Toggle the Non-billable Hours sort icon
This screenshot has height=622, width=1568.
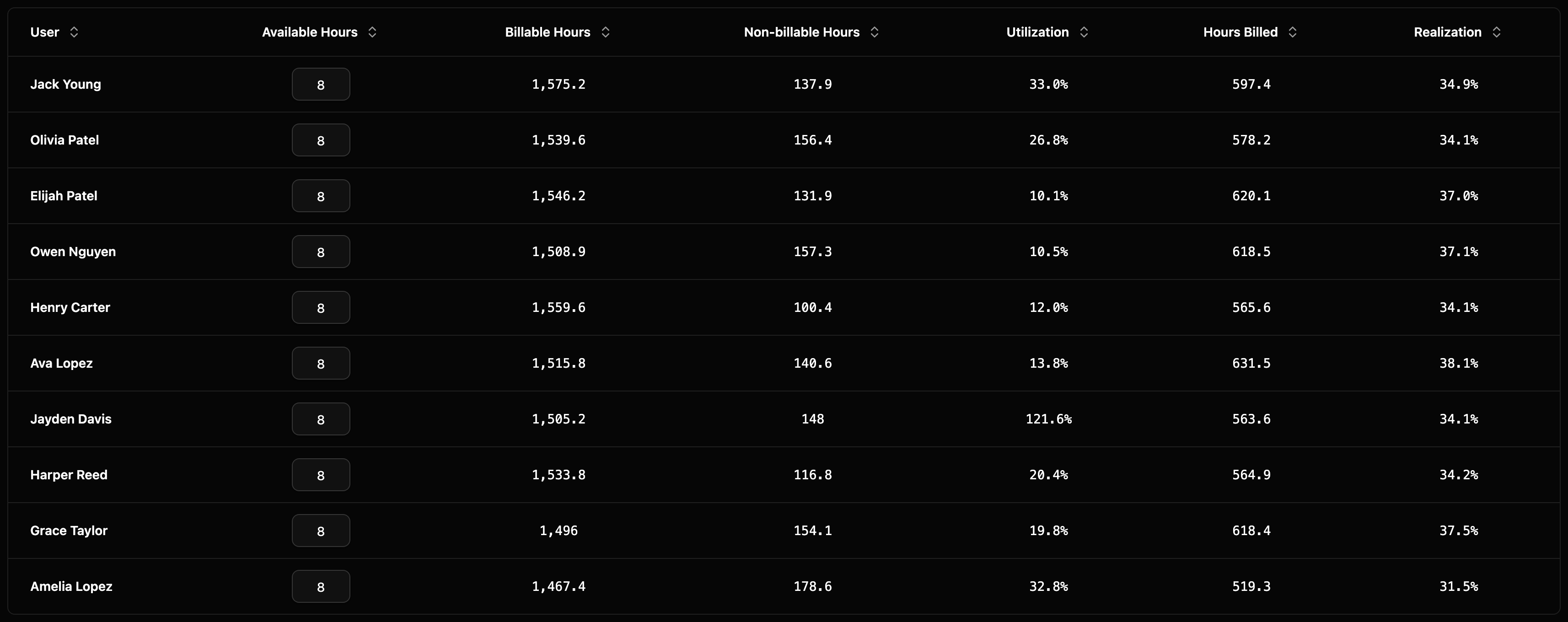(875, 32)
